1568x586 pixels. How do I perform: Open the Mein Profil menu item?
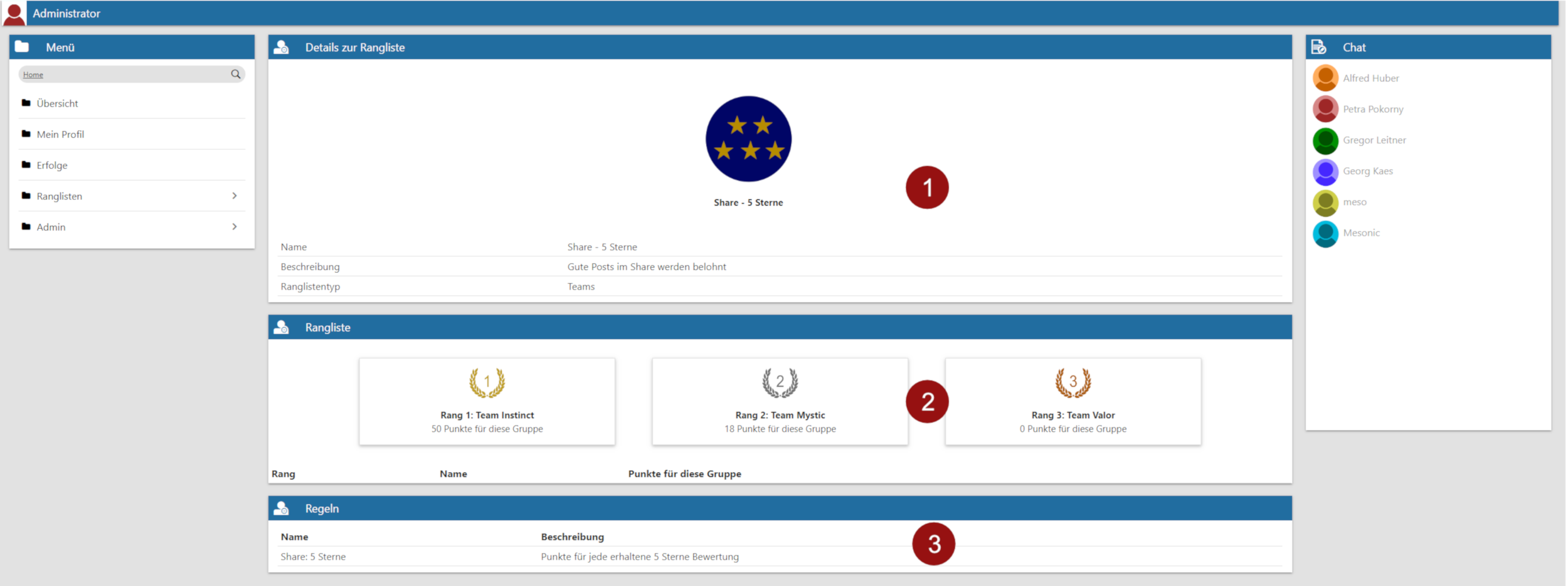click(132, 134)
